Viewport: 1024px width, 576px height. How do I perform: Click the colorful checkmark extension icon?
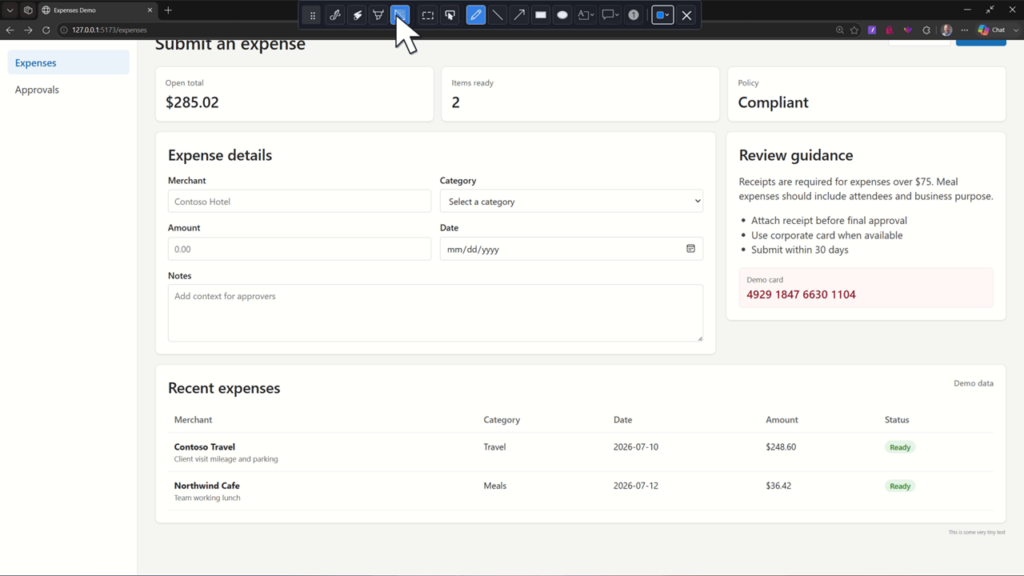click(908, 30)
